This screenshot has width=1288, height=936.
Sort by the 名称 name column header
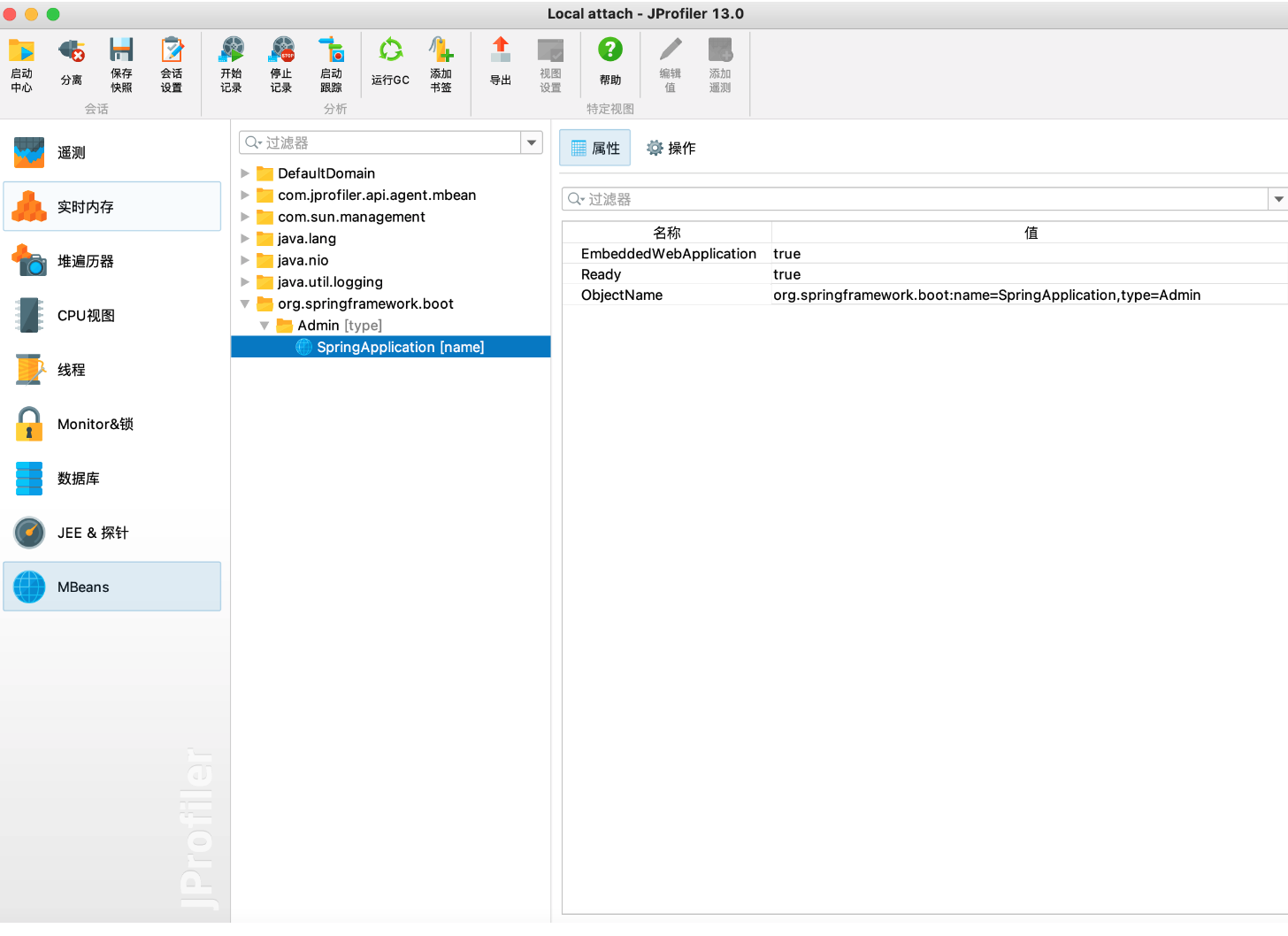coord(667,233)
